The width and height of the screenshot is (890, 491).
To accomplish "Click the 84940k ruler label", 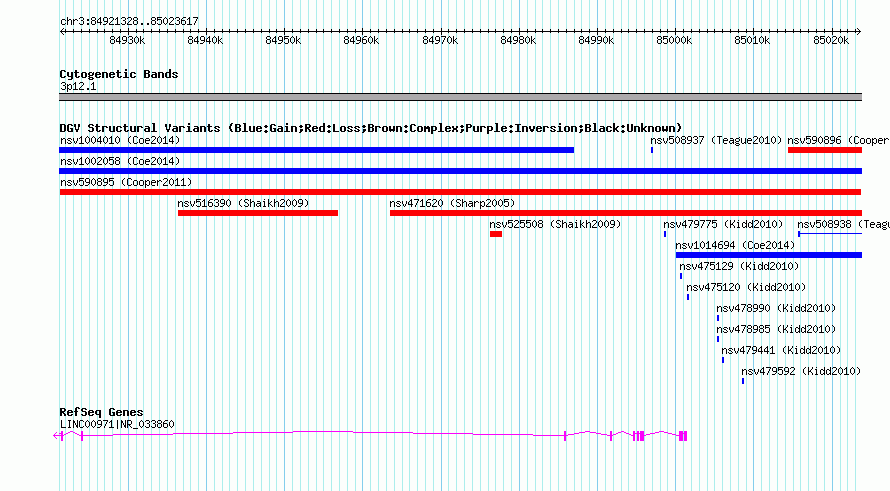I will (x=205, y=40).
